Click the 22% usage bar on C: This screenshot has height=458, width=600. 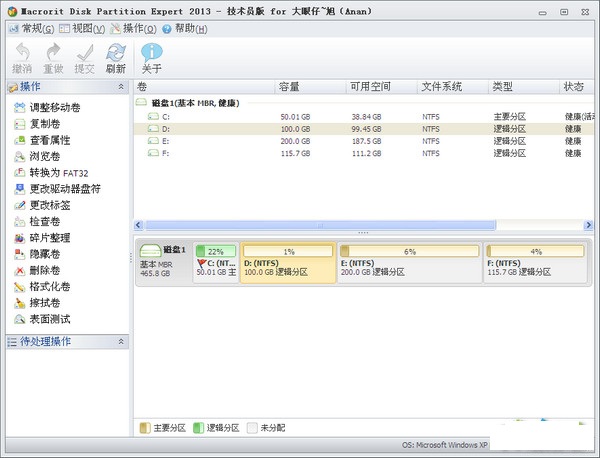tap(216, 251)
